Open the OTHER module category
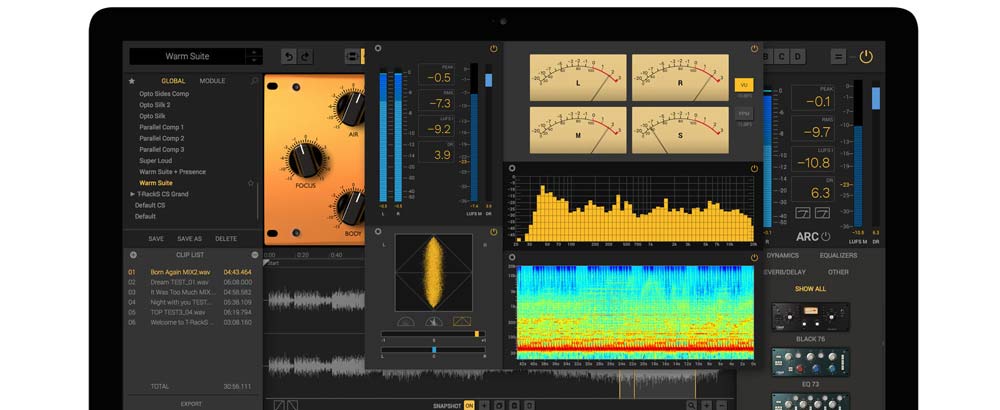 tap(838, 272)
